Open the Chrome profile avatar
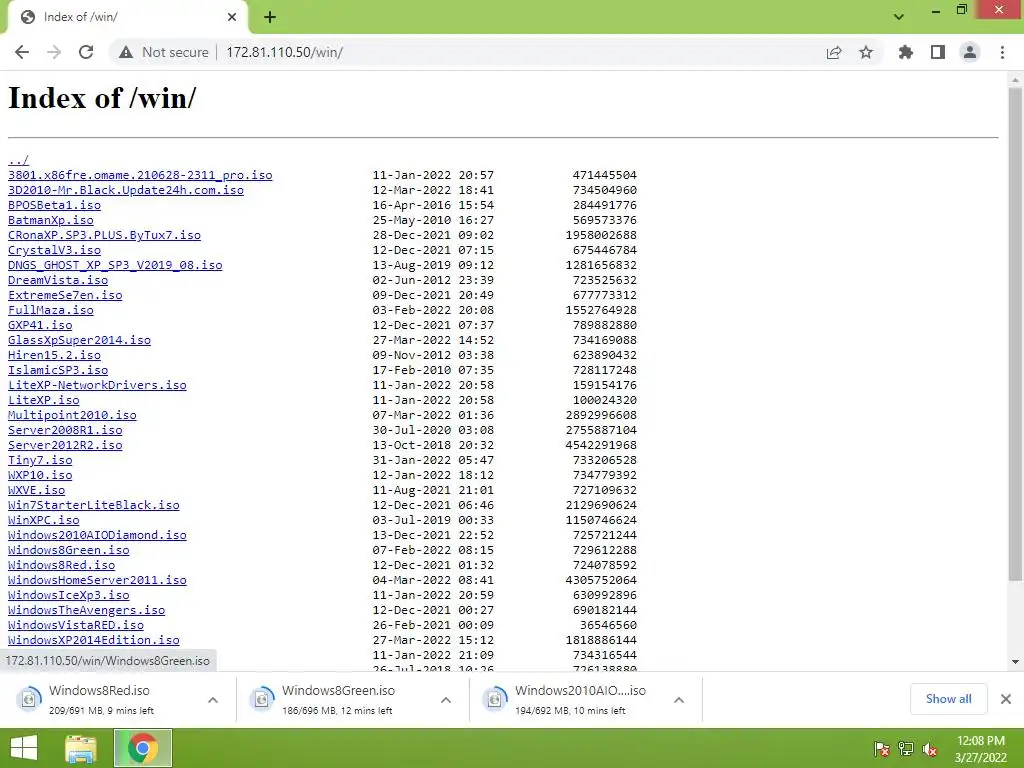1024x768 pixels. (970, 52)
